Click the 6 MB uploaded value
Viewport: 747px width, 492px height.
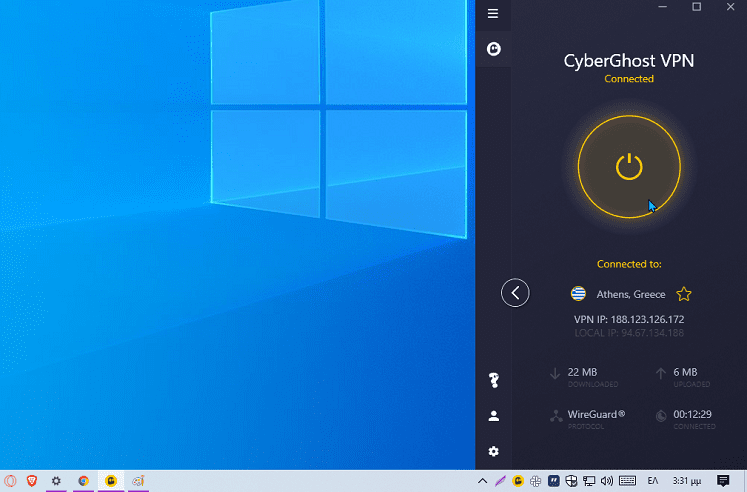pyautogui.click(x=685, y=372)
